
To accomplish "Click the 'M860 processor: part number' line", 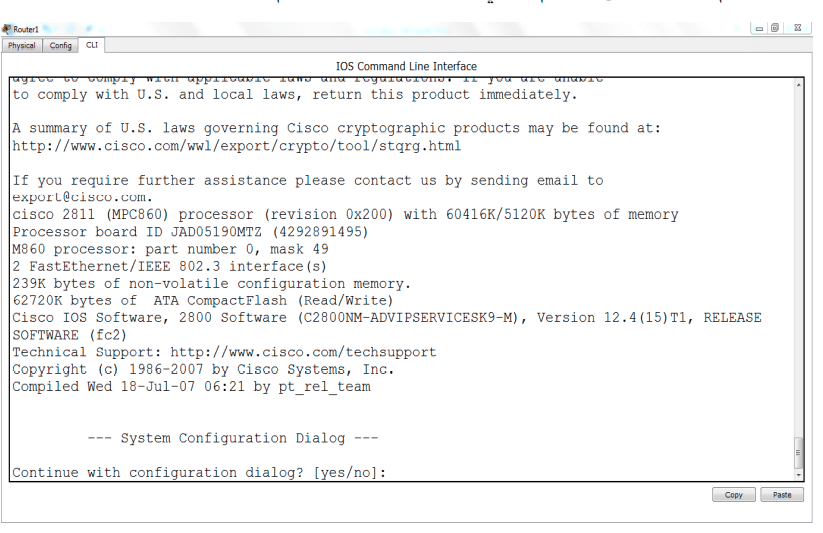I will click(x=171, y=249).
